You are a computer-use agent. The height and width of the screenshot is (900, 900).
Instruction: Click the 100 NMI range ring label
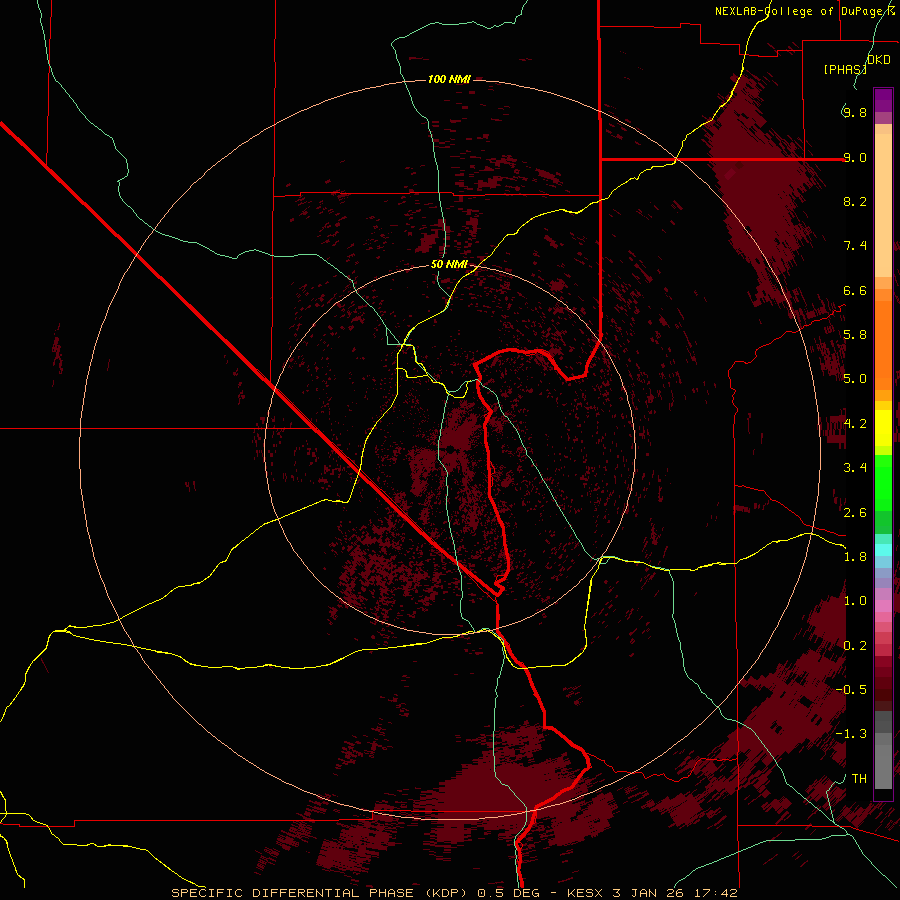[449, 79]
